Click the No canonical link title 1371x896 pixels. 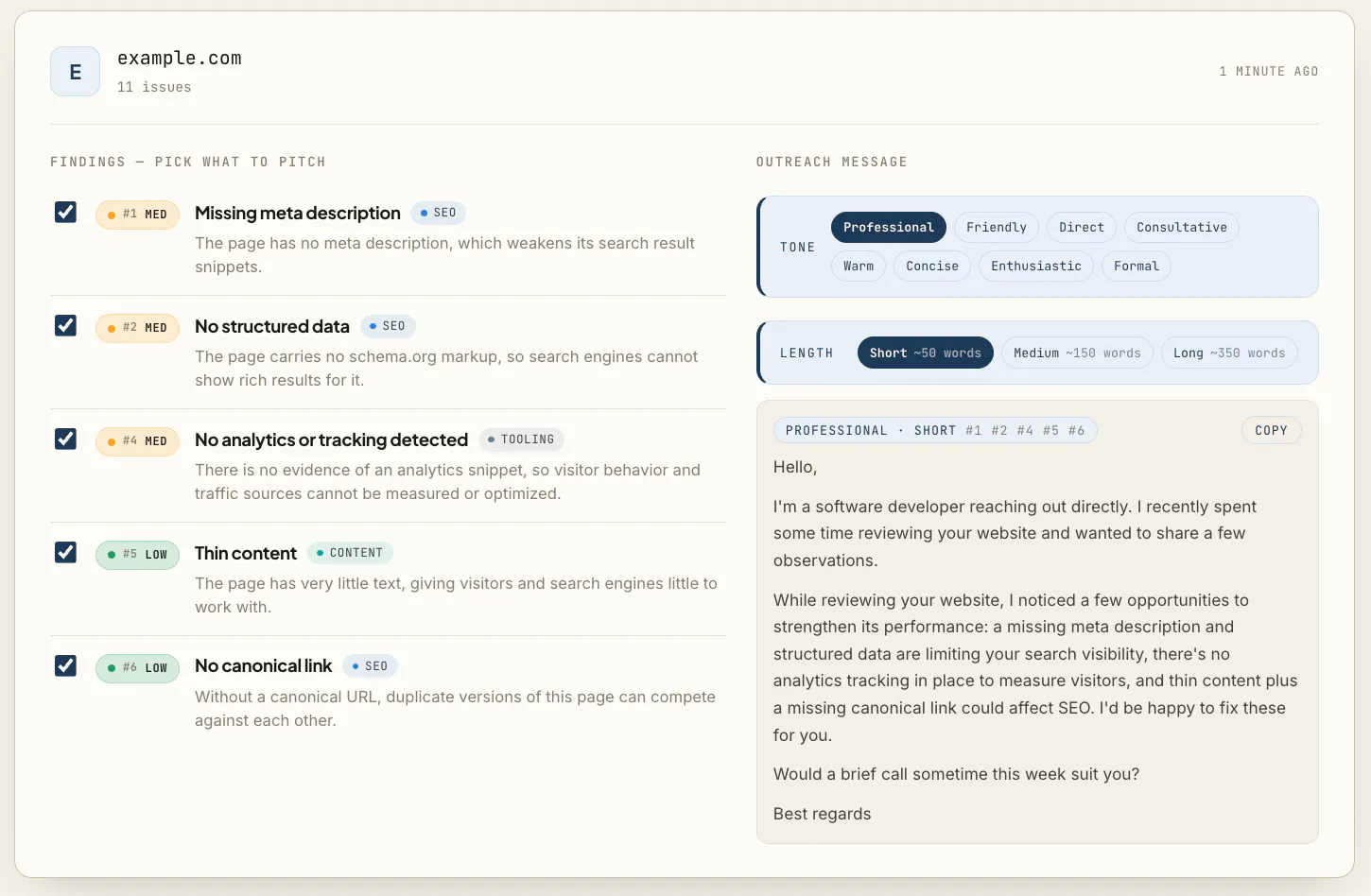264,665
